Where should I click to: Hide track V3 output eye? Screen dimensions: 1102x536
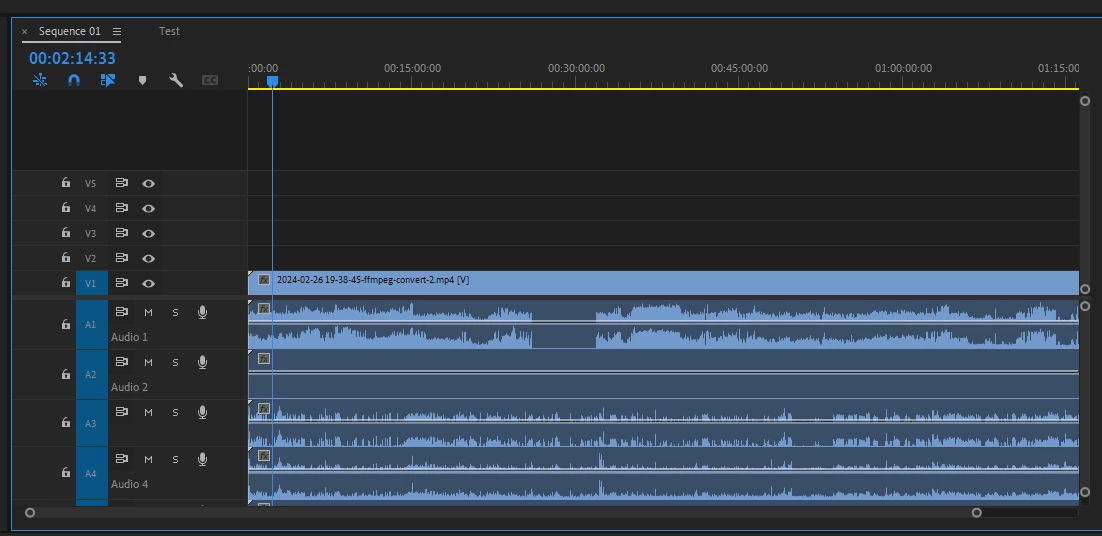click(x=148, y=233)
